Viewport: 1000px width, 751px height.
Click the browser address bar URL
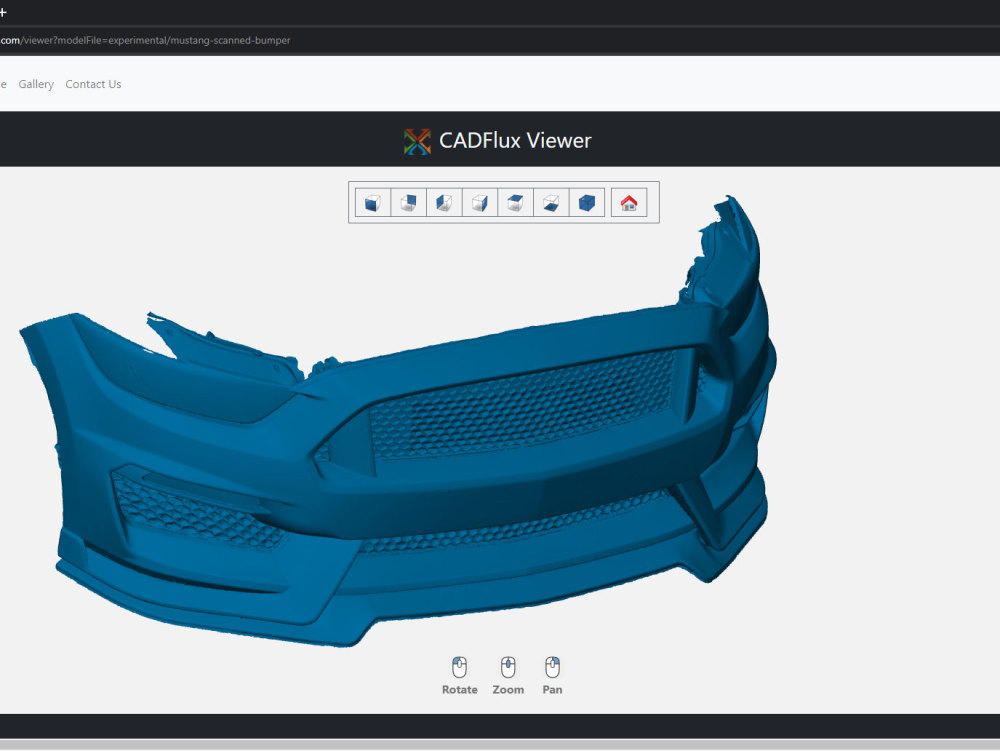click(x=145, y=40)
